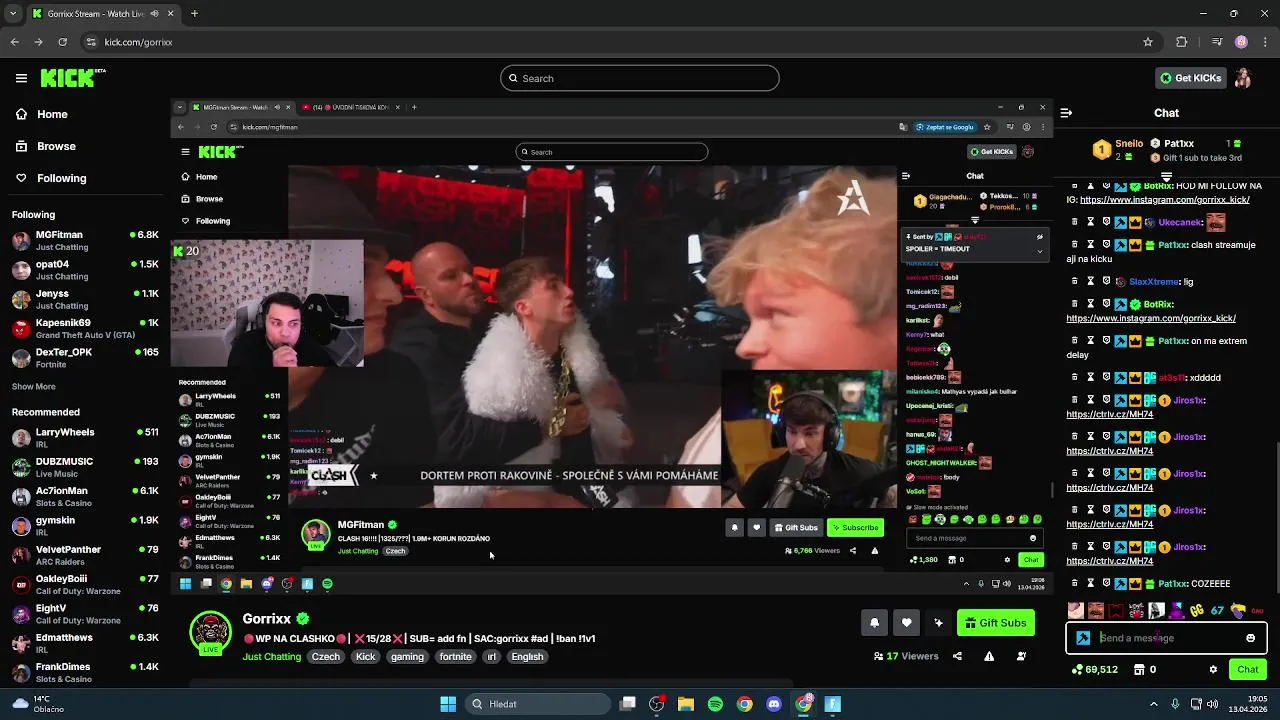The height and width of the screenshot is (720, 1280).
Task: Open the LarryWheels recommended channel
Action: click(x=84, y=438)
